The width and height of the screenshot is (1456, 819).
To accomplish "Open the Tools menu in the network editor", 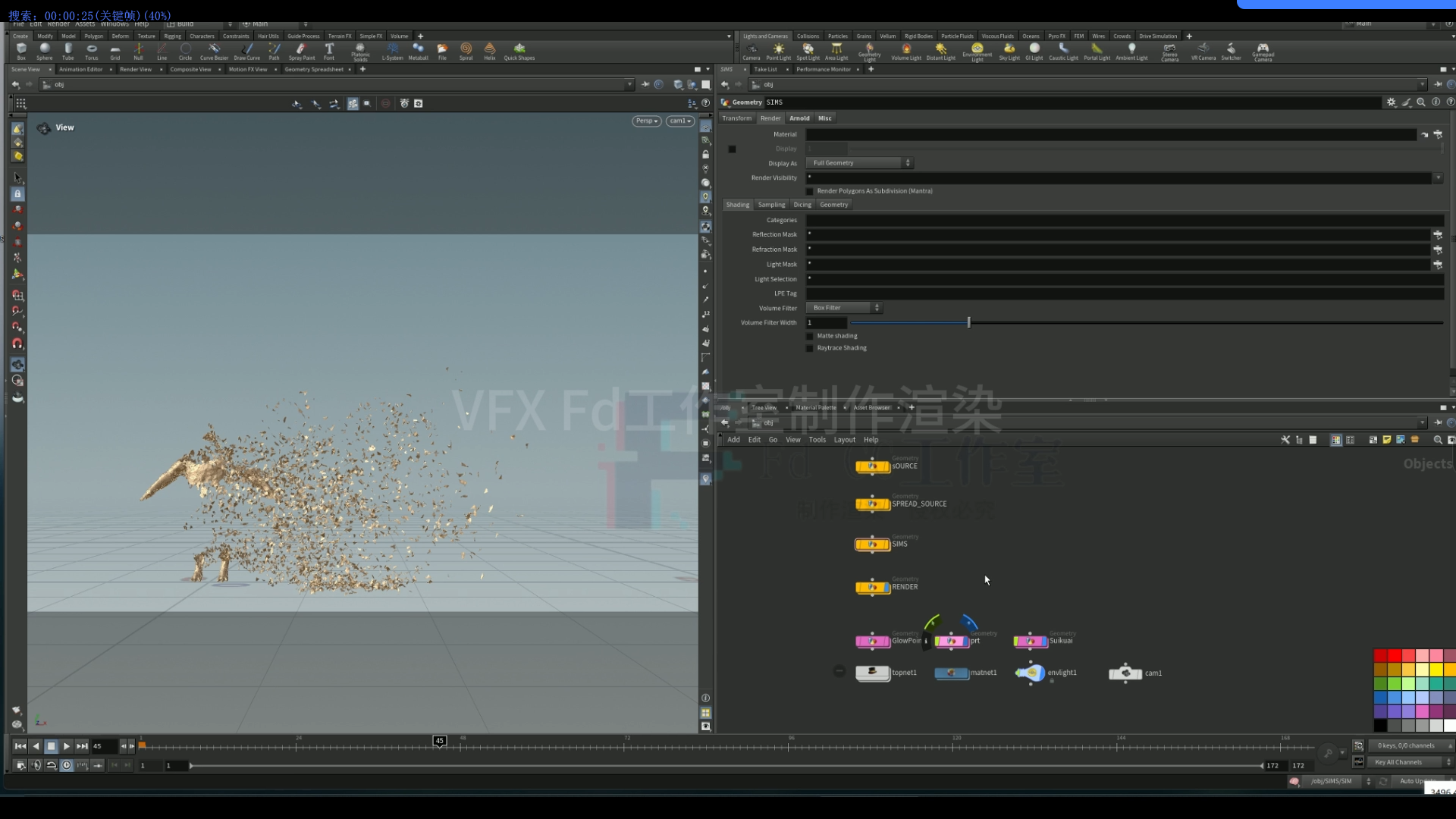I will [x=817, y=440].
